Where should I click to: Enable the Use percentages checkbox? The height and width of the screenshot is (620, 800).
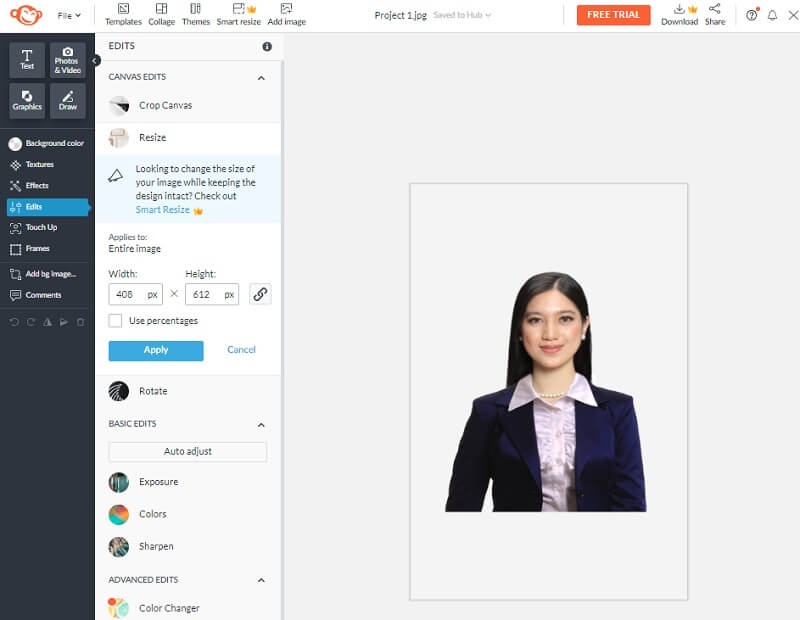click(x=116, y=321)
